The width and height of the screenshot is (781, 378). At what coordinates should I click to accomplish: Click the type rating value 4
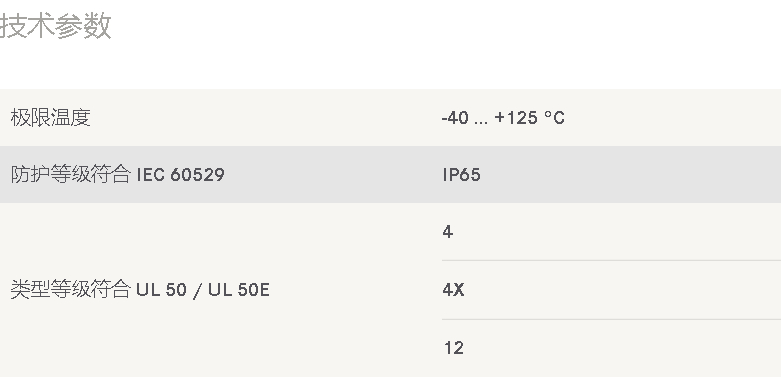pyautogui.click(x=447, y=232)
